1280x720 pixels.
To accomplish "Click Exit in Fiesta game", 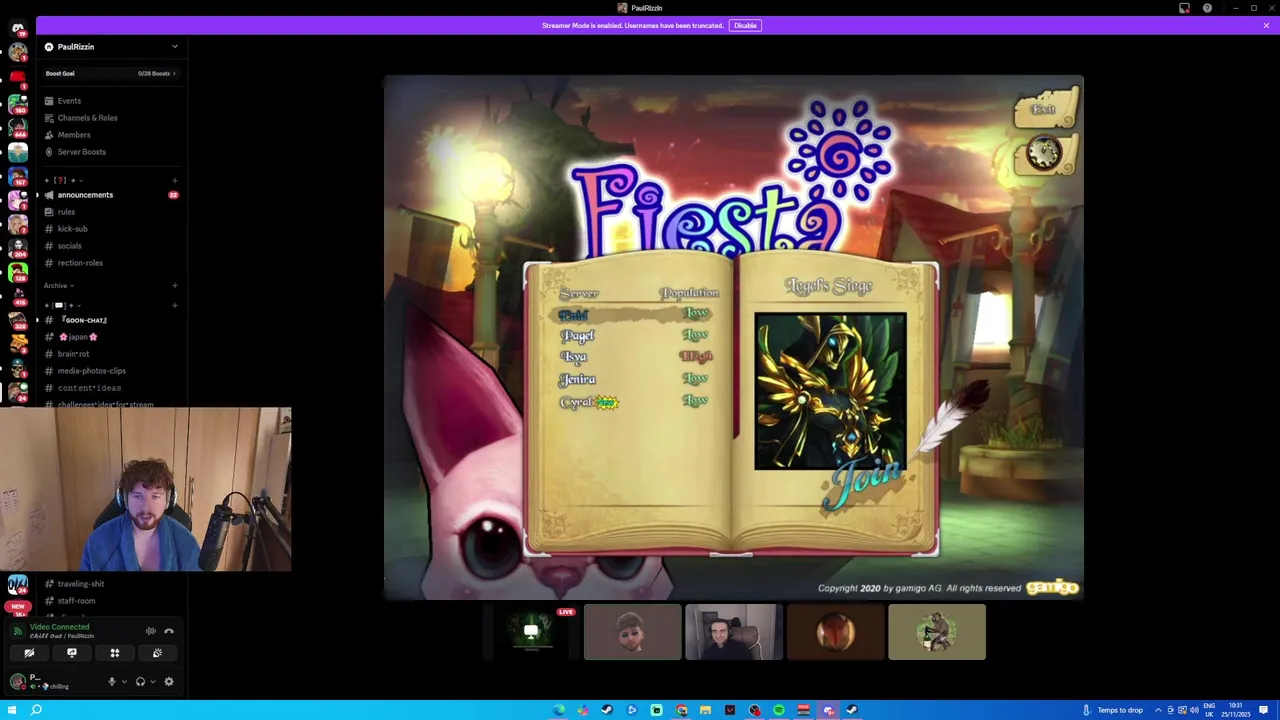I will tap(1044, 110).
